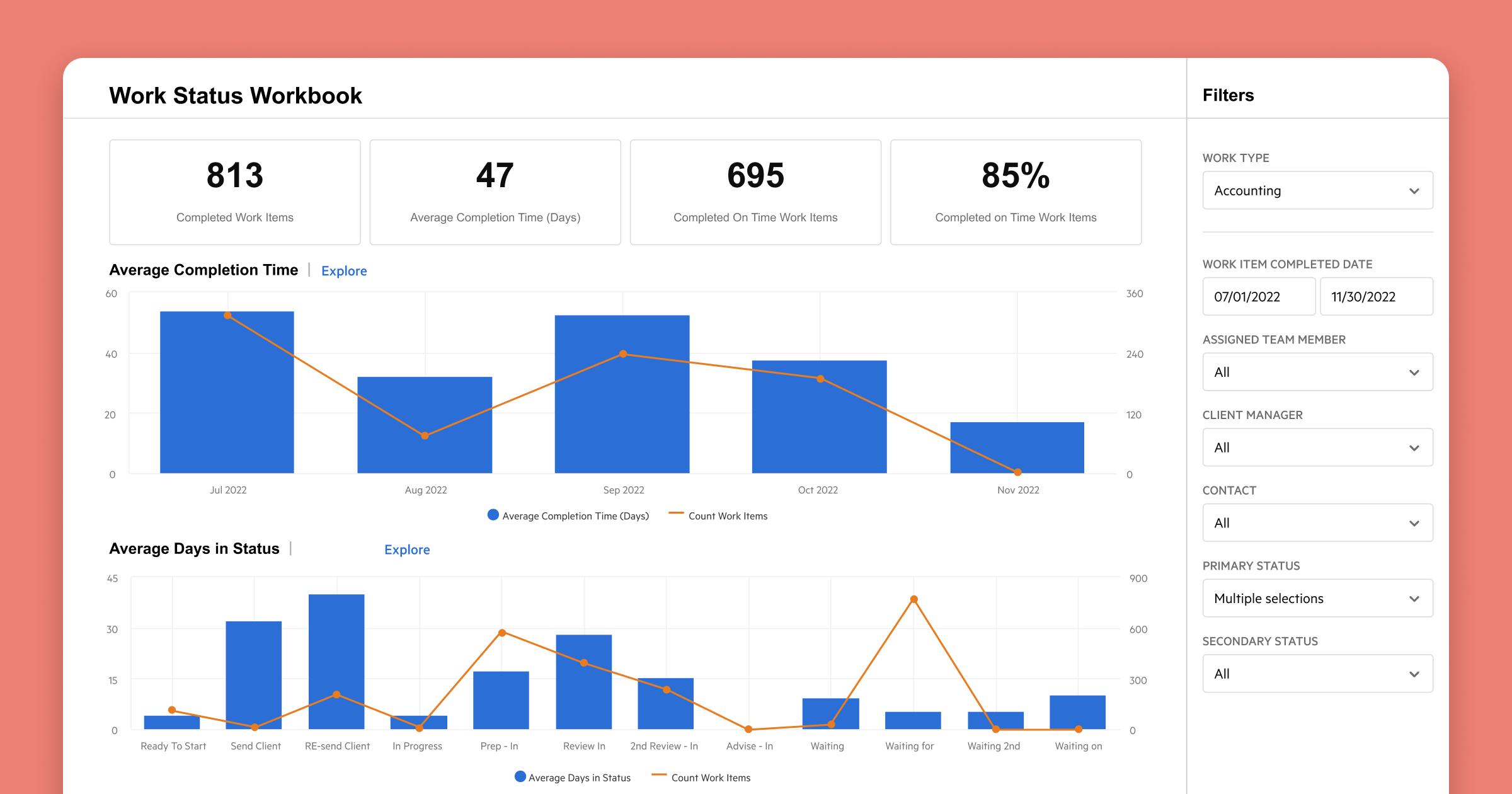Click Explore next to Average Completion Time
This screenshot has height=794, width=1512.
pyautogui.click(x=344, y=271)
